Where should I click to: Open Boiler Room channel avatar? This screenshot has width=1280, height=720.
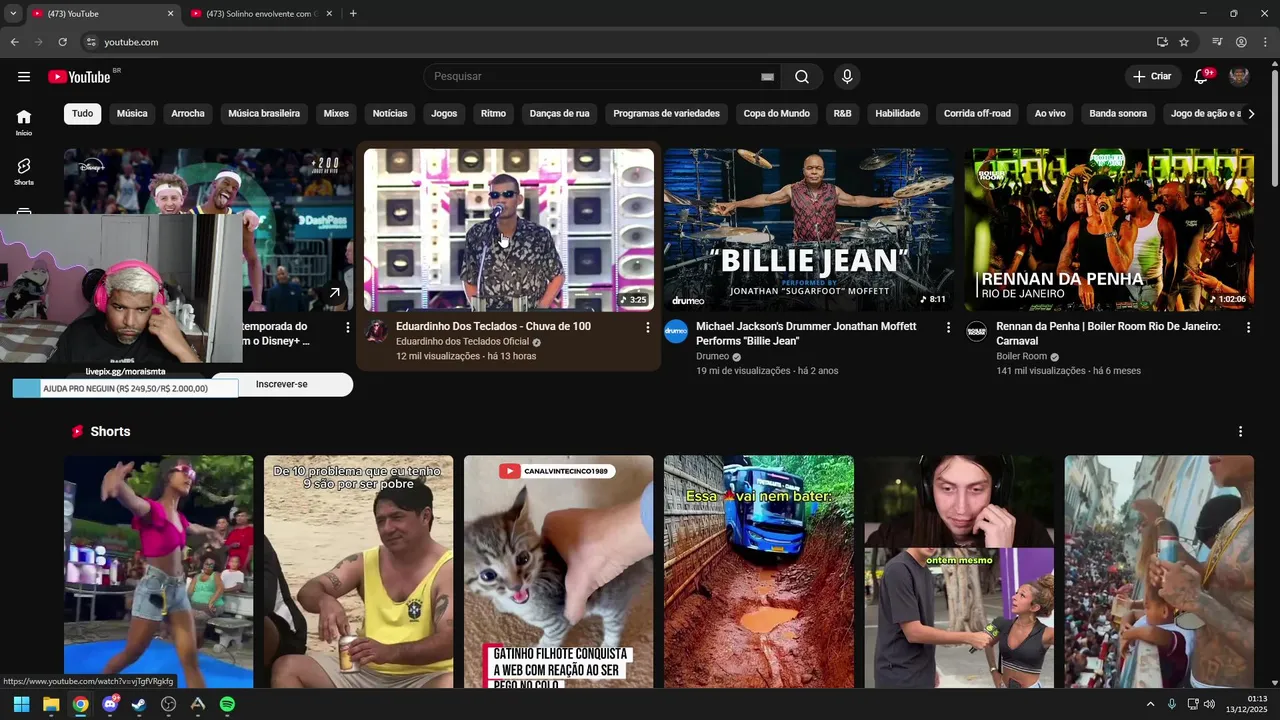click(976, 332)
